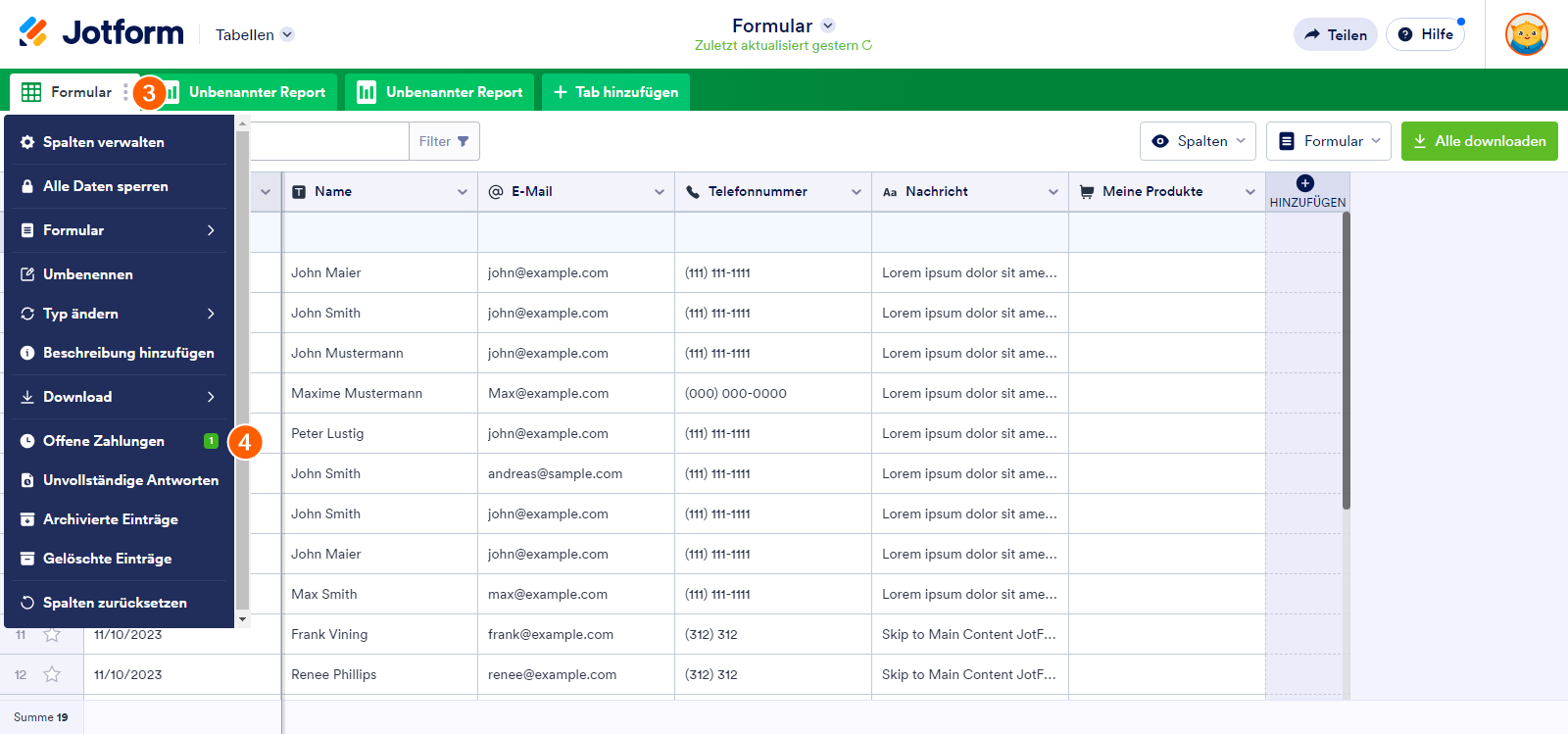Click the search input field beside Filter

click(328, 141)
